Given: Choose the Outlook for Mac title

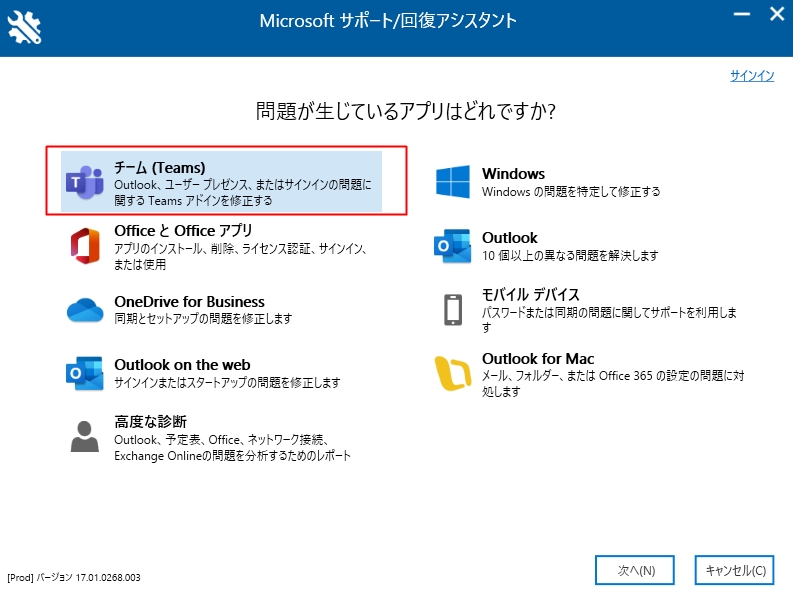Looking at the screenshot, I should 538,358.
